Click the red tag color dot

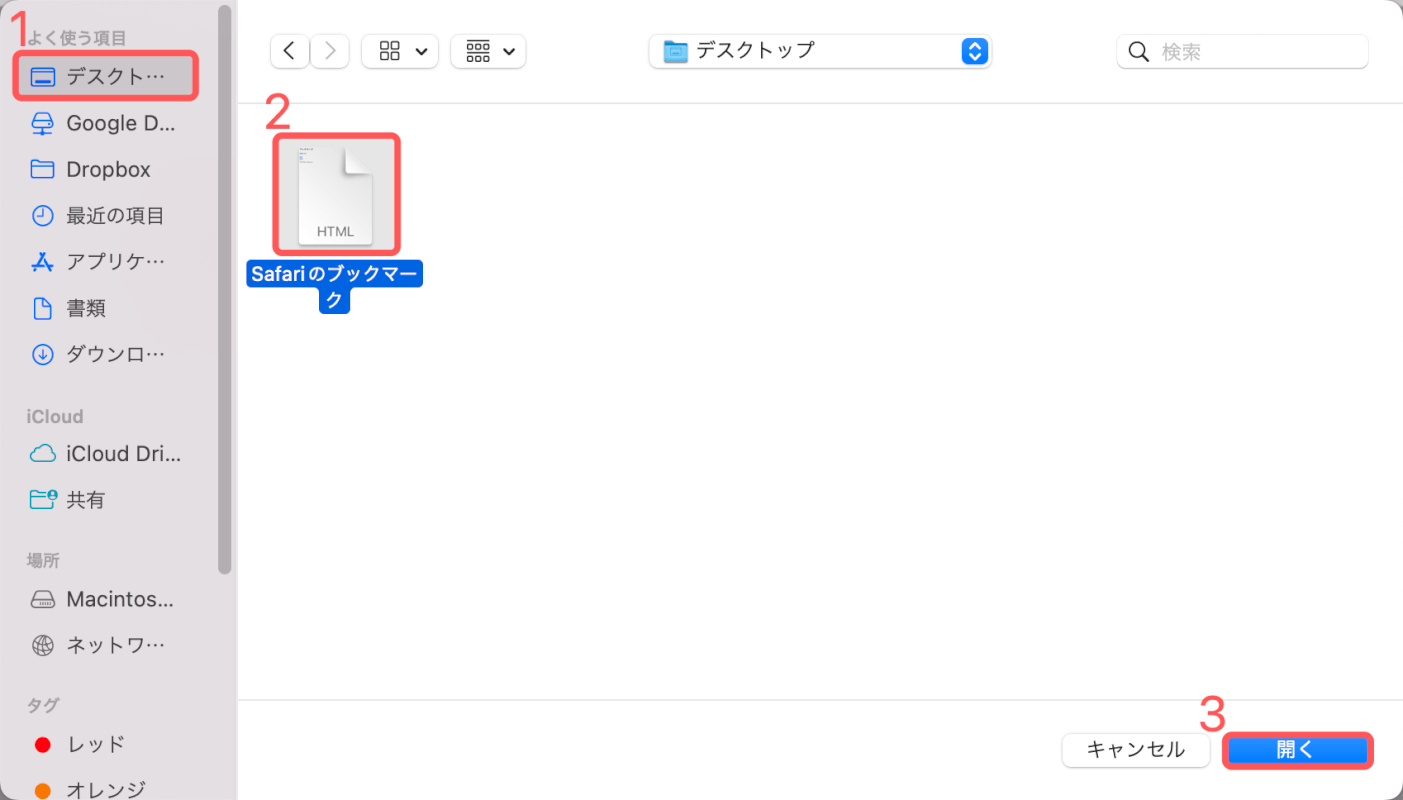tap(43, 745)
